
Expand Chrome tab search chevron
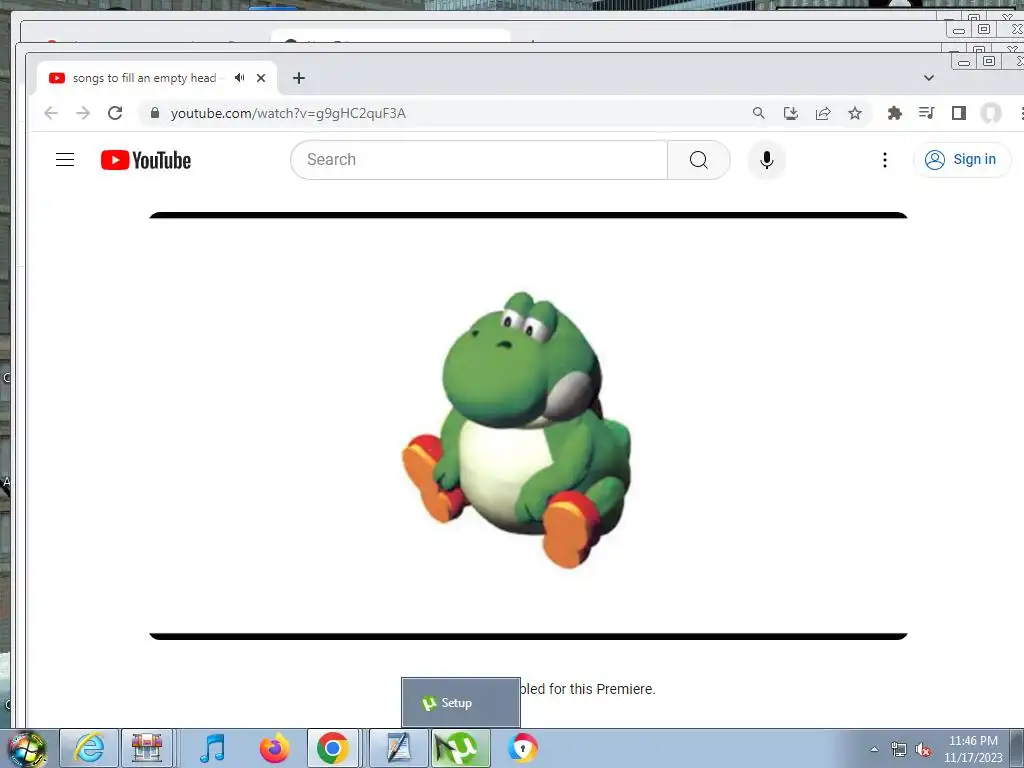point(929,78)
